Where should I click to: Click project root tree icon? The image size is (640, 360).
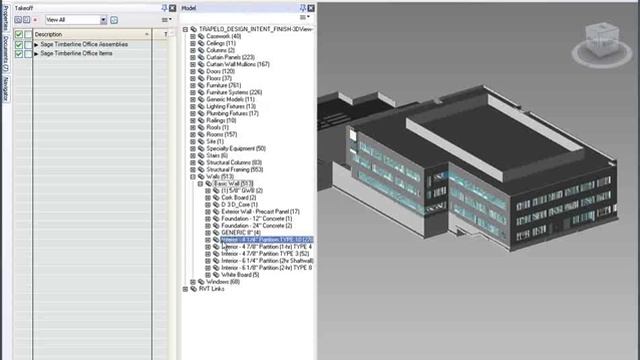[x=194, y=29]
